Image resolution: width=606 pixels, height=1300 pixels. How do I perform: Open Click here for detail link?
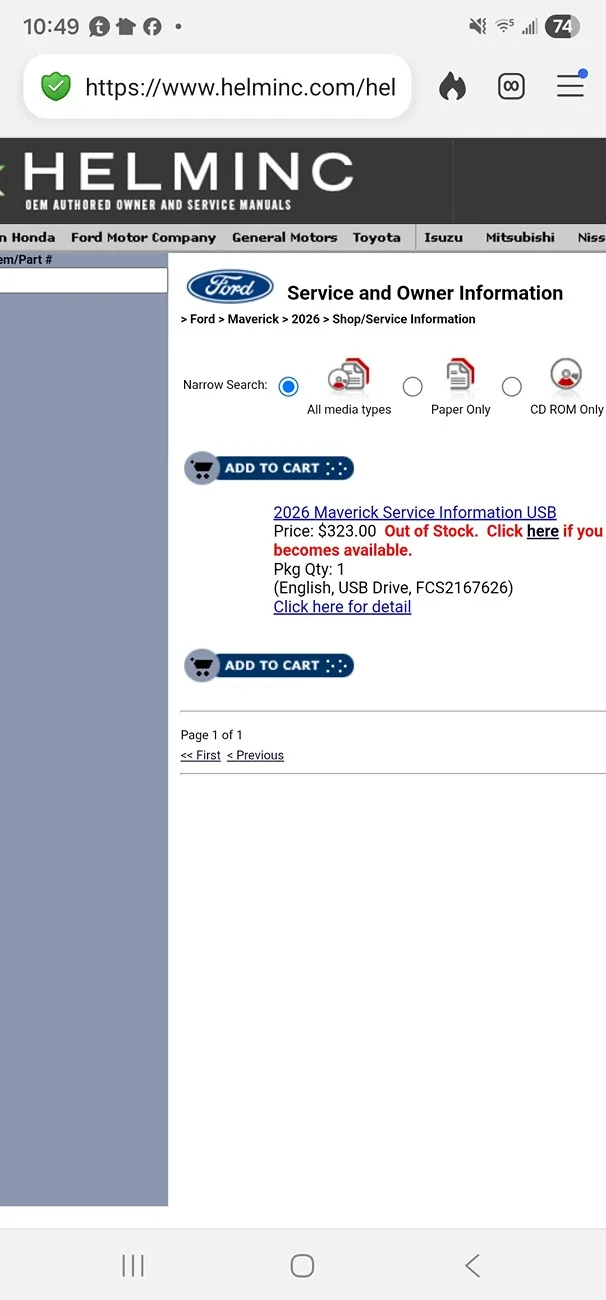342,607
